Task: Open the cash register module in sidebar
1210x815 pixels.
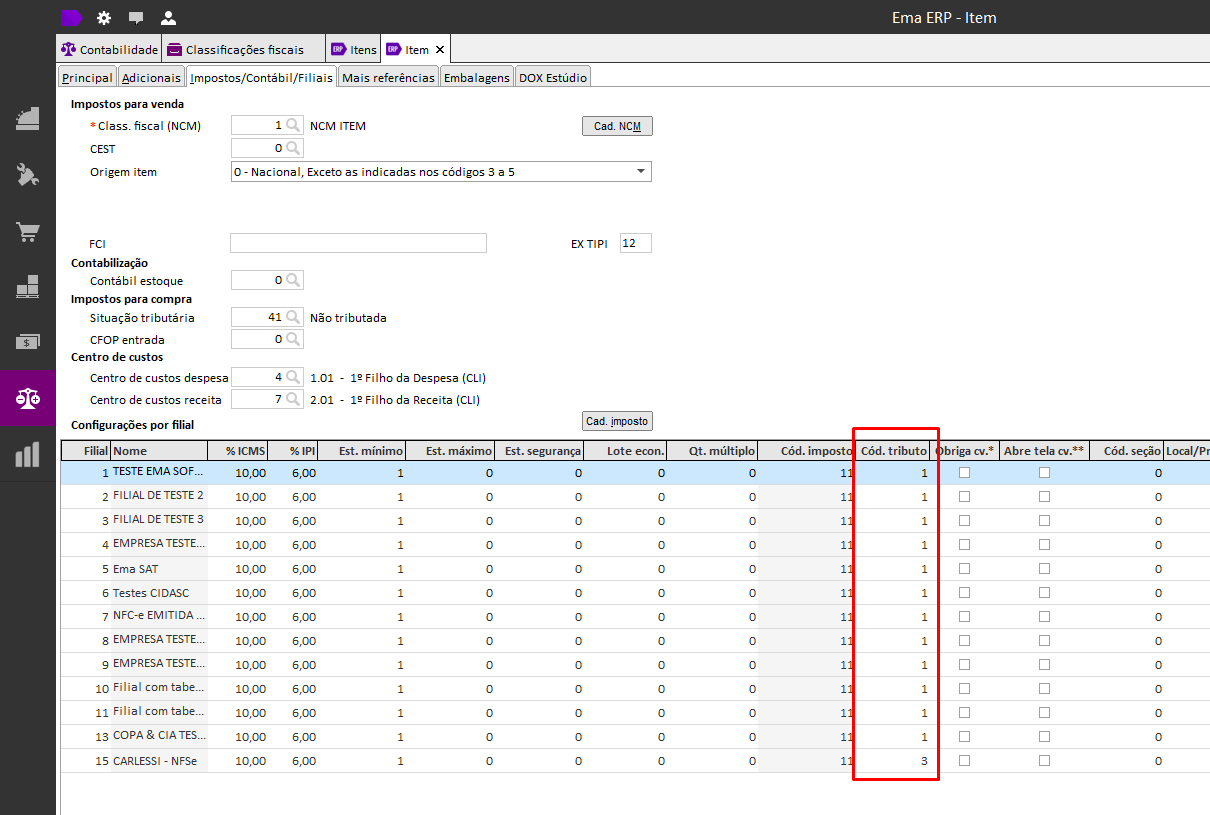Action: coord(28,118)
